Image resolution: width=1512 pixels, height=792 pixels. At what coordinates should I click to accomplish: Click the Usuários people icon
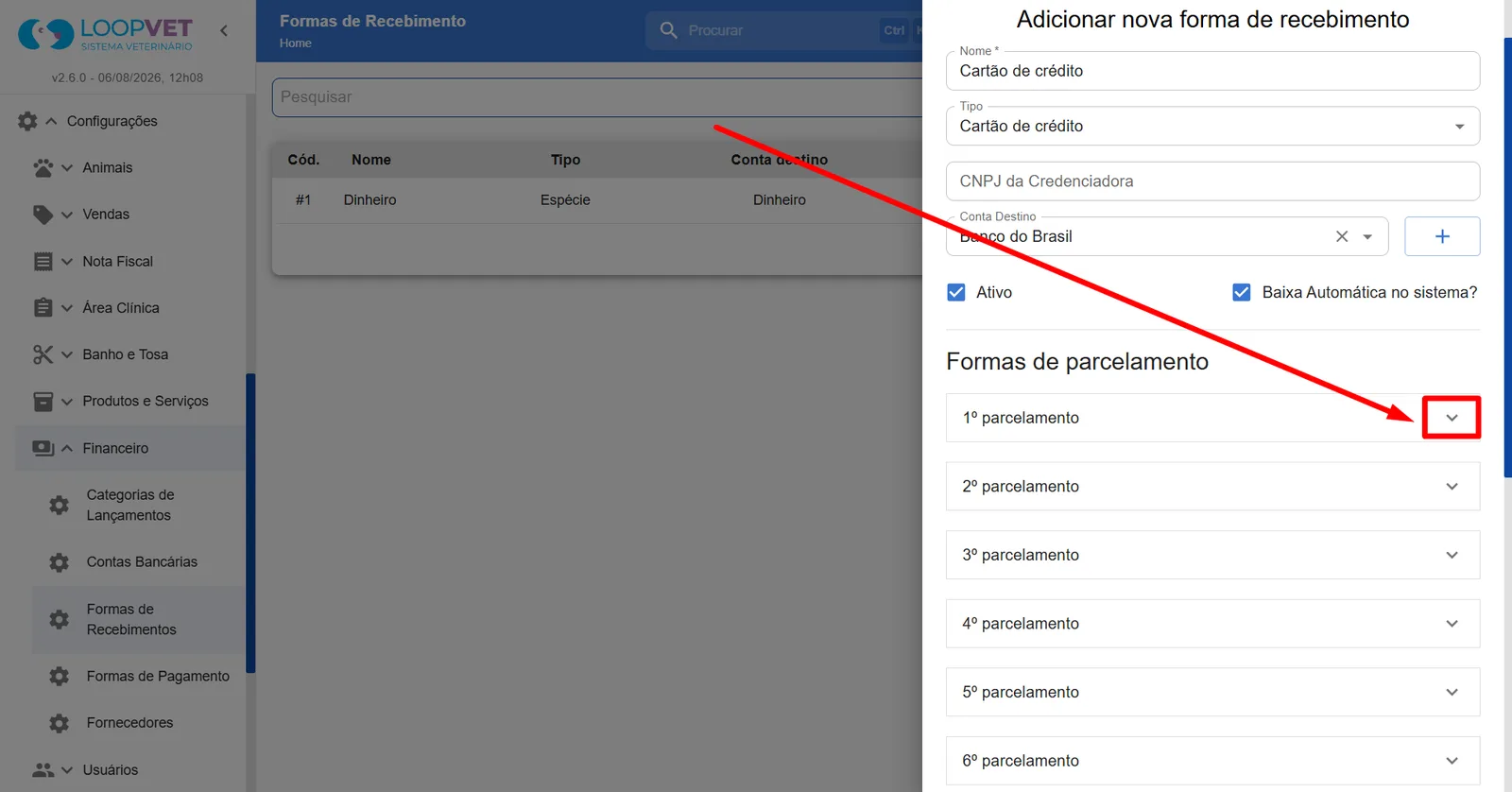click(x=43, y=770)
